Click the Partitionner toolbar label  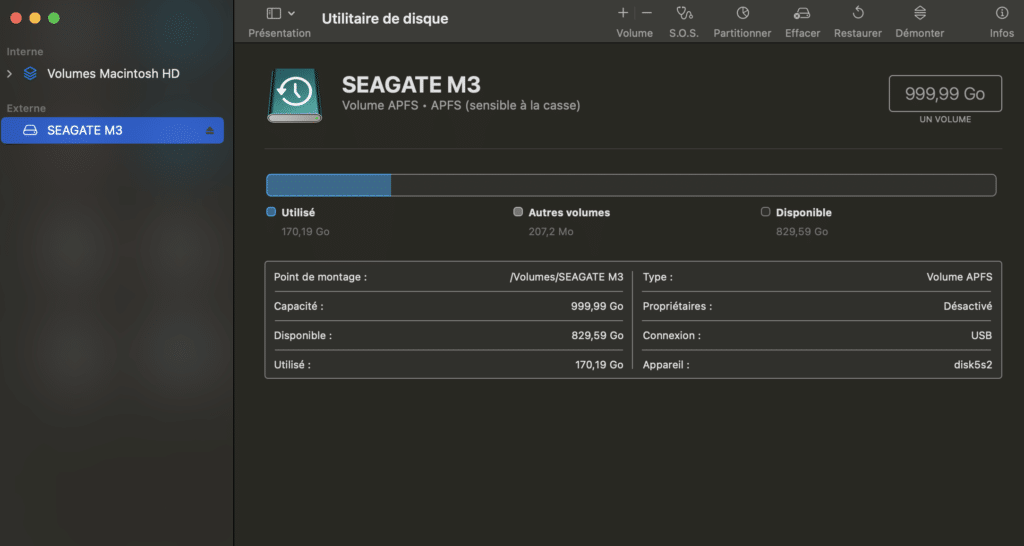tap(742, 33)
